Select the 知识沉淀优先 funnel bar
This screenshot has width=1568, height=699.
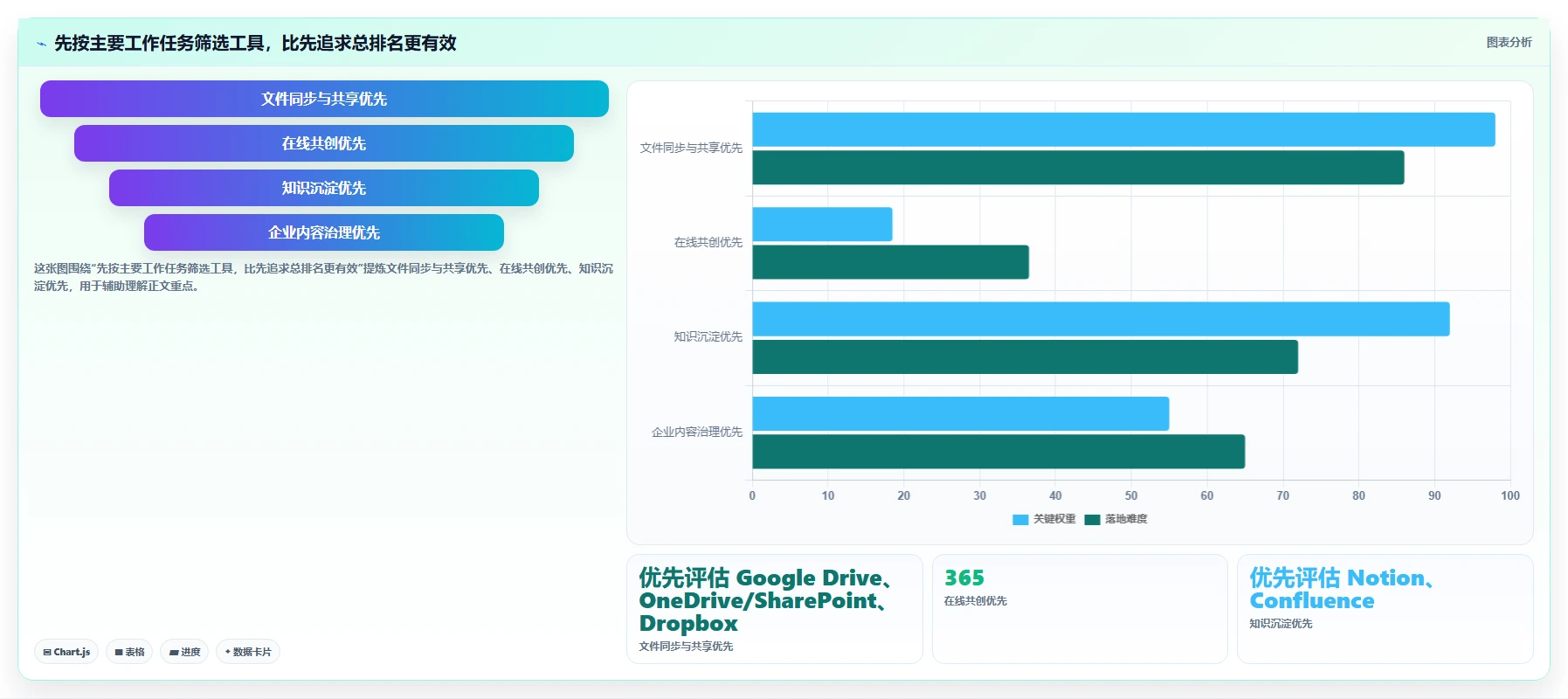324,188
